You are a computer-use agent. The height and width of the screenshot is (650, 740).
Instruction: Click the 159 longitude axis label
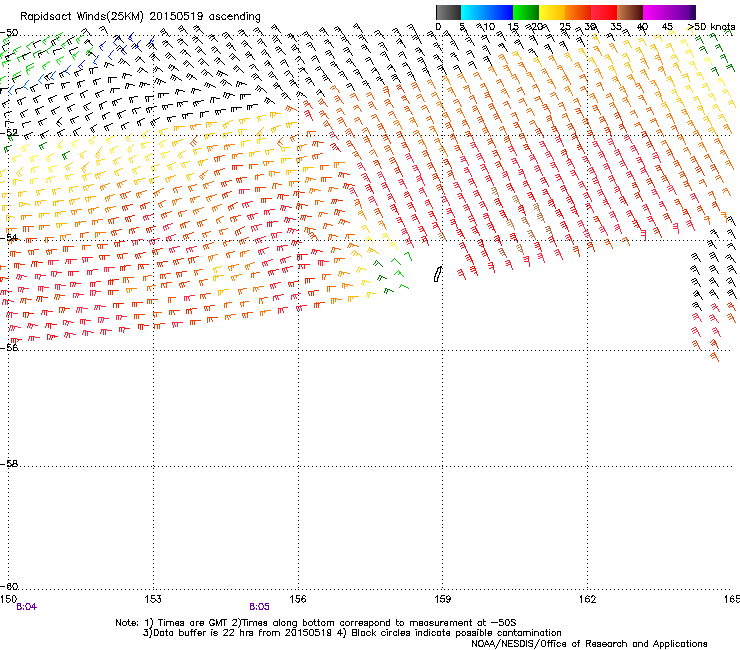(x=443, y=599)
